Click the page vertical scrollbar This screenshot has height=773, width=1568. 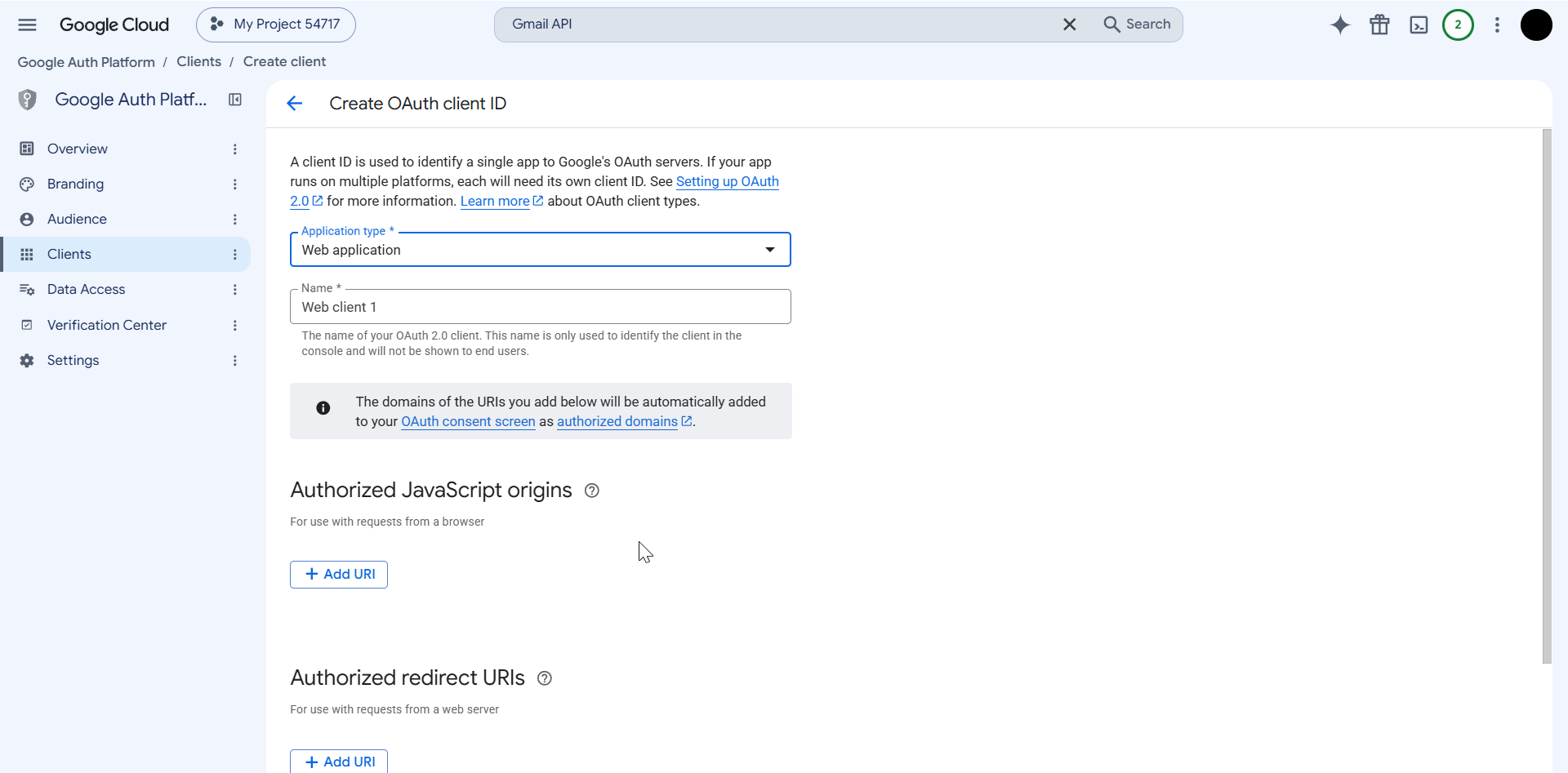pos(1547,396)
